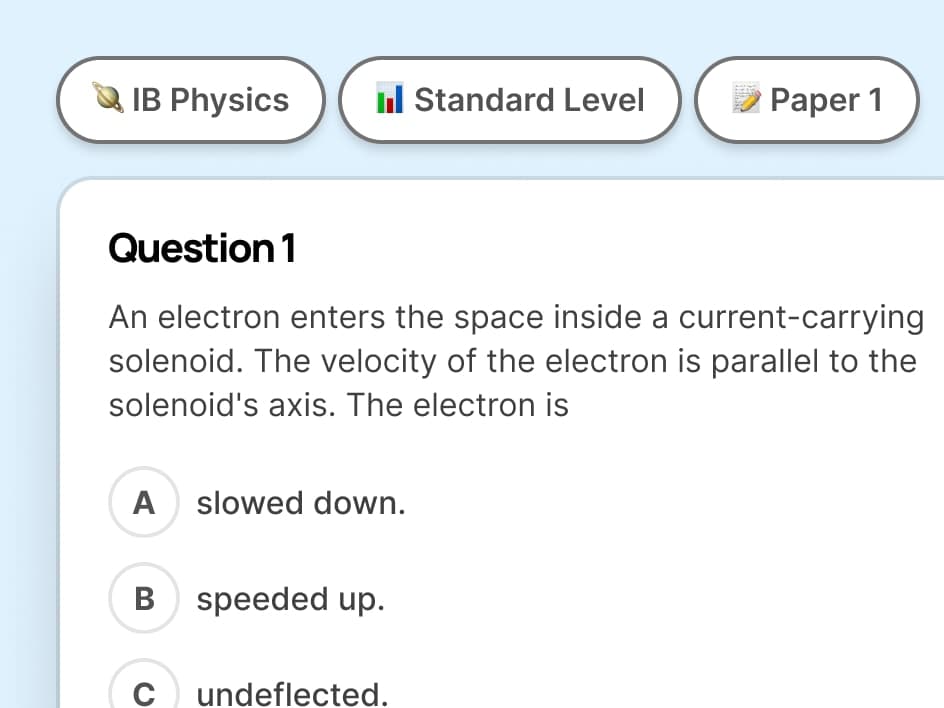Viewport: 944px width, 708px height.
Task: Select the Standard Level label text
Action: point(529,100)
